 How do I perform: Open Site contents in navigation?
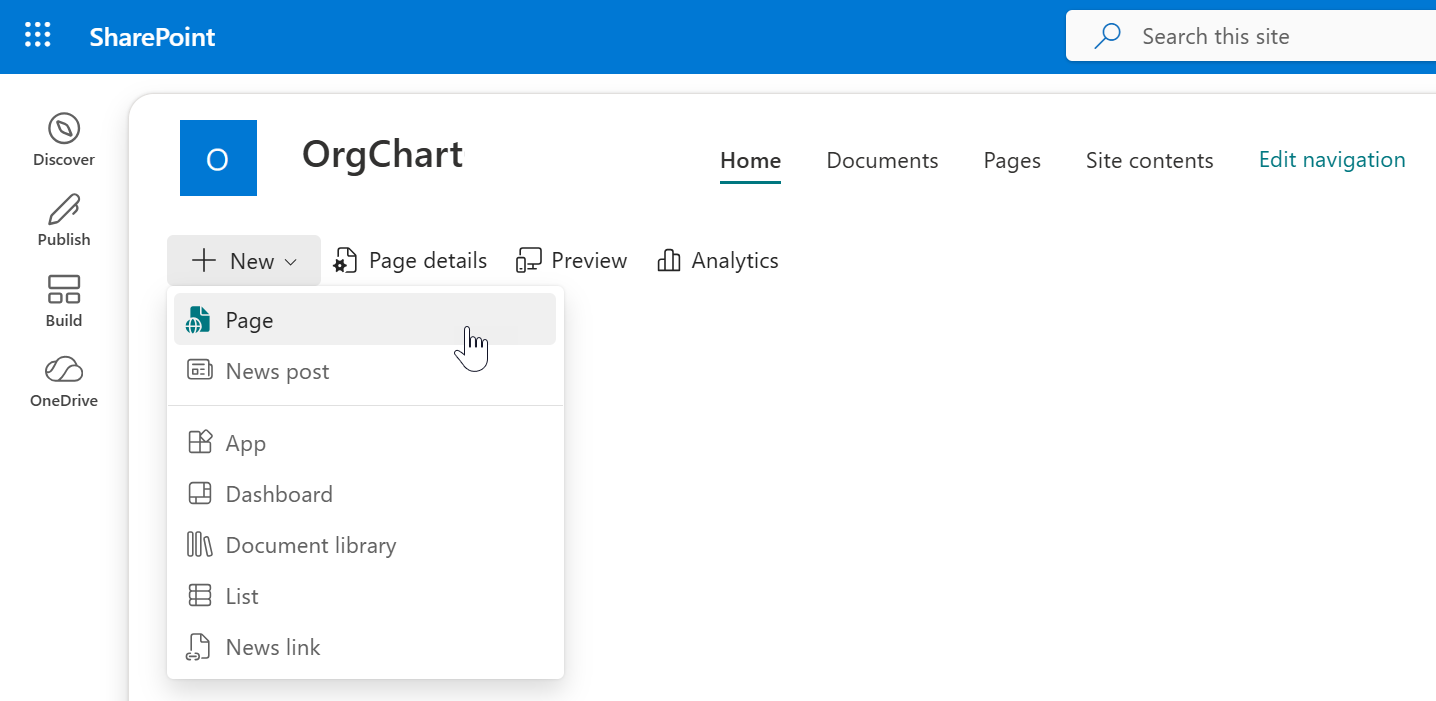tap(1149, 161)
